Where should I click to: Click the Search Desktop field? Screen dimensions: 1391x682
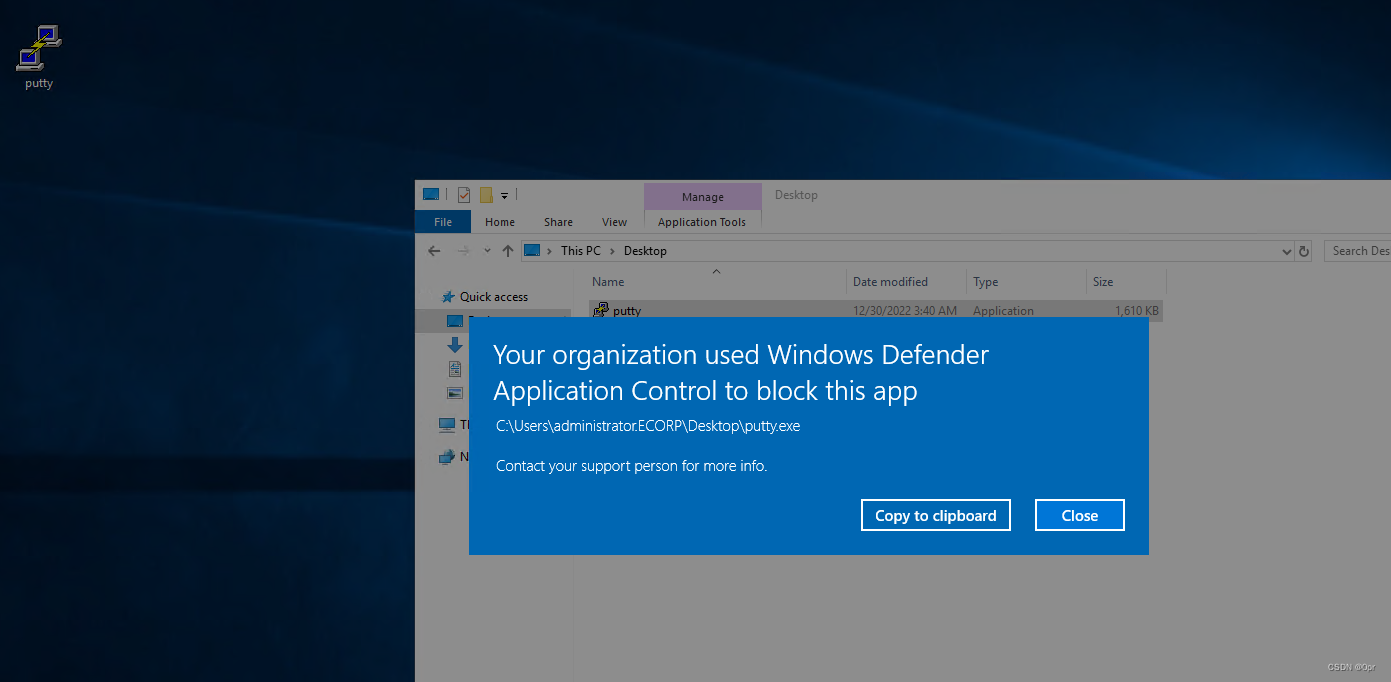tap(1357, 251)
